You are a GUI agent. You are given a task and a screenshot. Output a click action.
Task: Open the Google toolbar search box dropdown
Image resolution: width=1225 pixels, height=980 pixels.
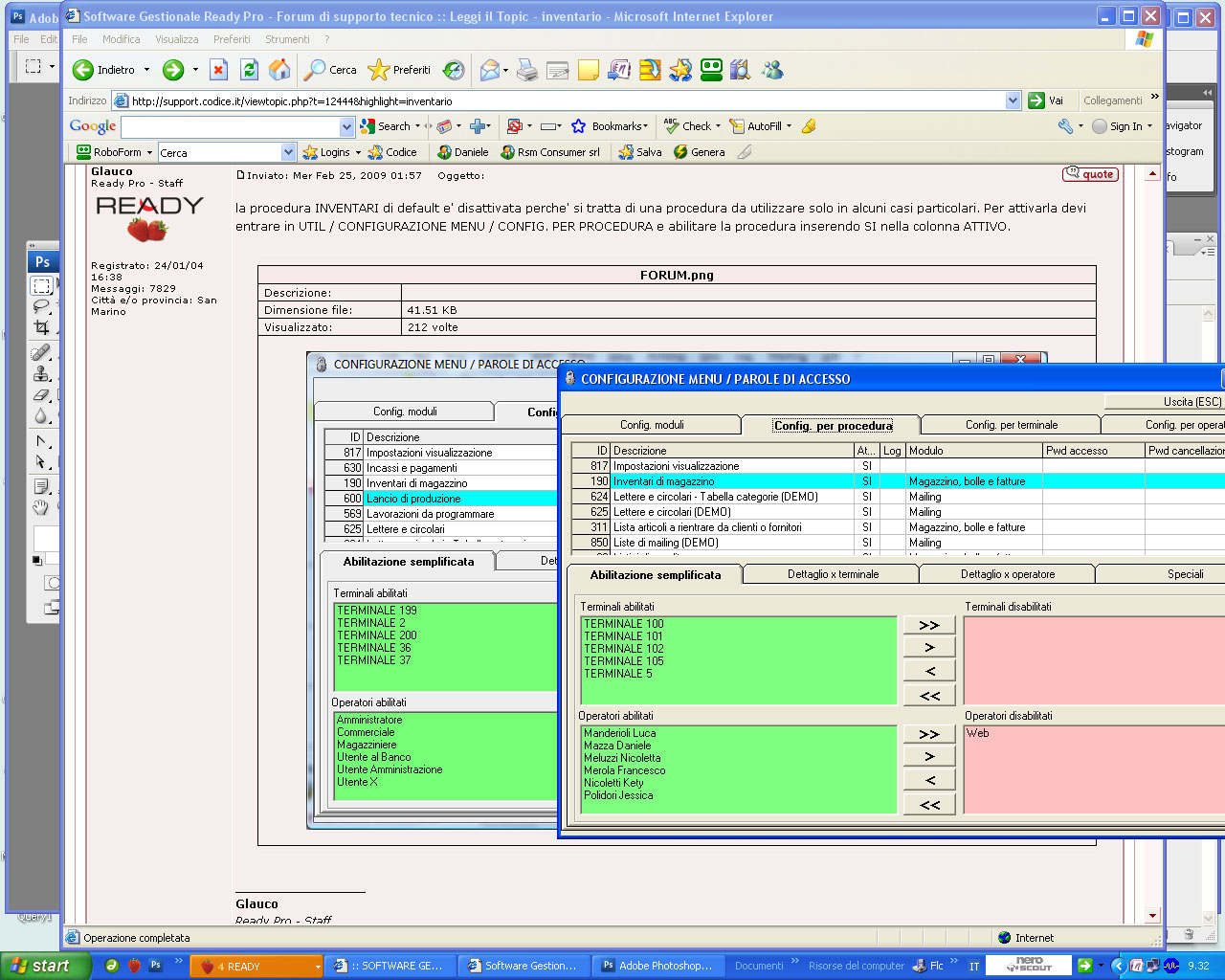pos(346,126)
